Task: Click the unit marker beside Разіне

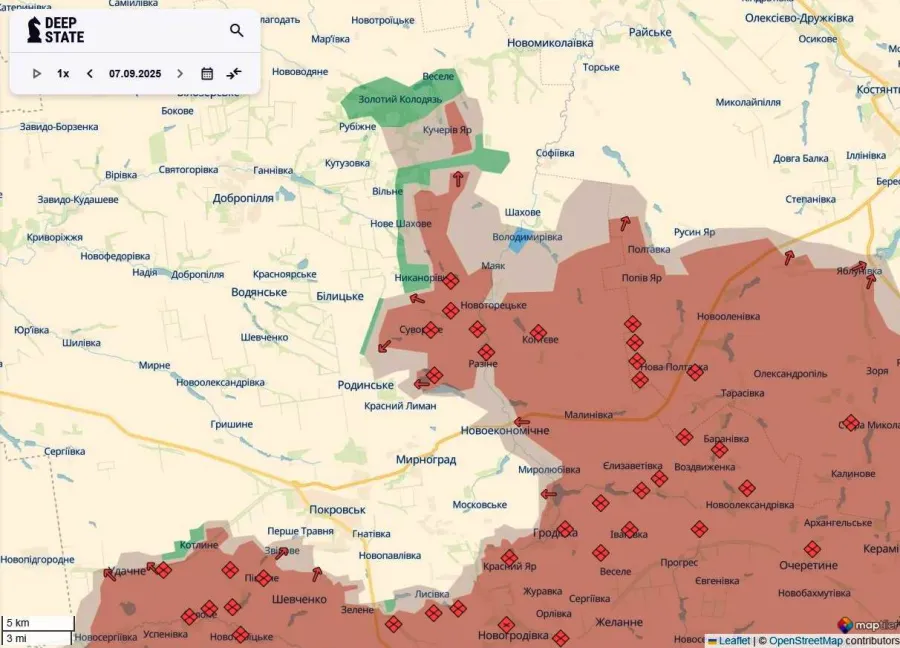Action: coord(486,352)
